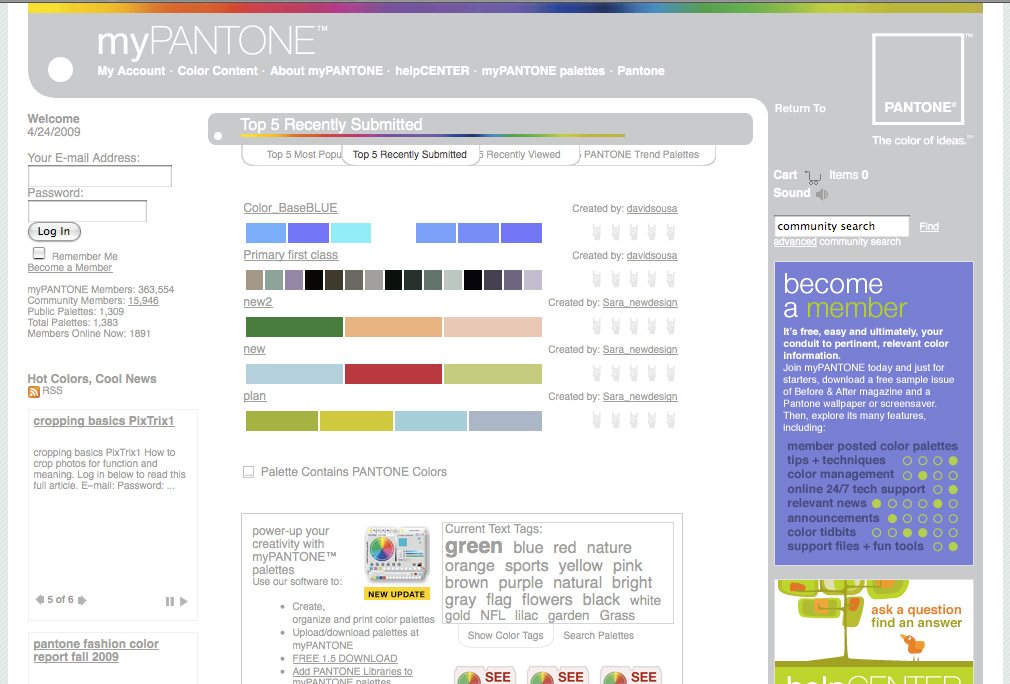The image size is (1010, 684).
Task: Switch to Search Palettes tab
Action: pyautogui.click(x=598, y=636)
